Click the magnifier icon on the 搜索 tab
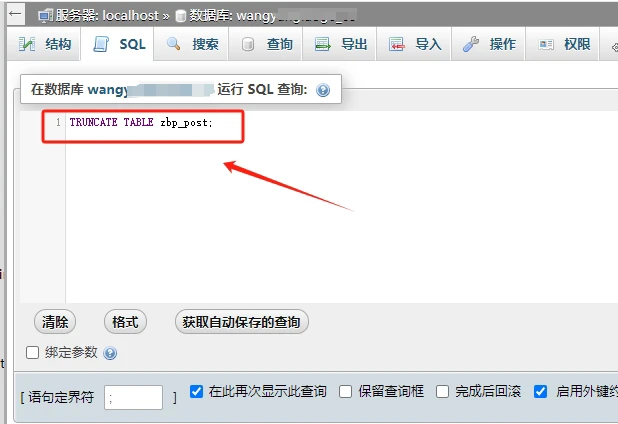The image size is (618, 424). tap(174, 45)
